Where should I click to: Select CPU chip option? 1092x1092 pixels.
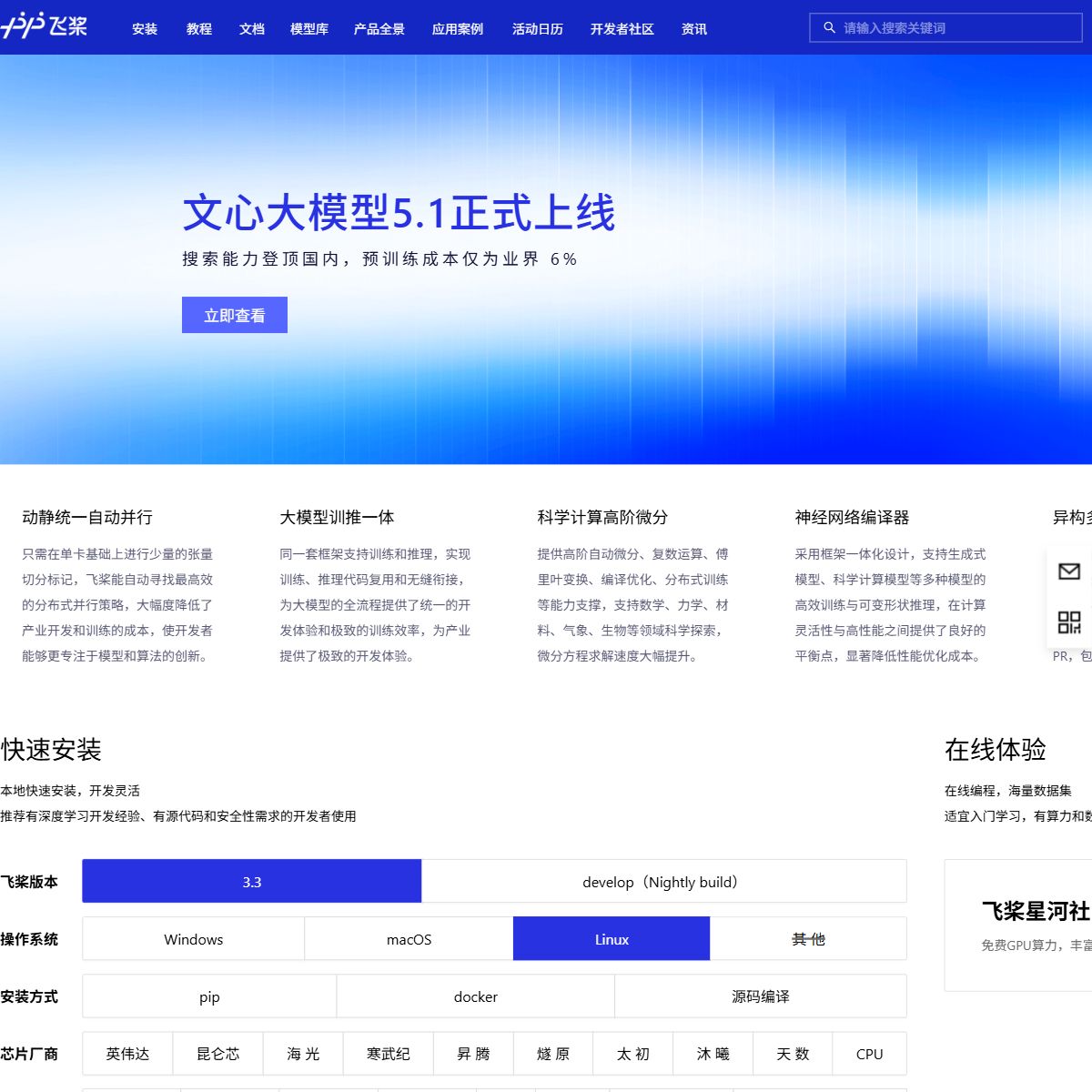(870, 1054)
